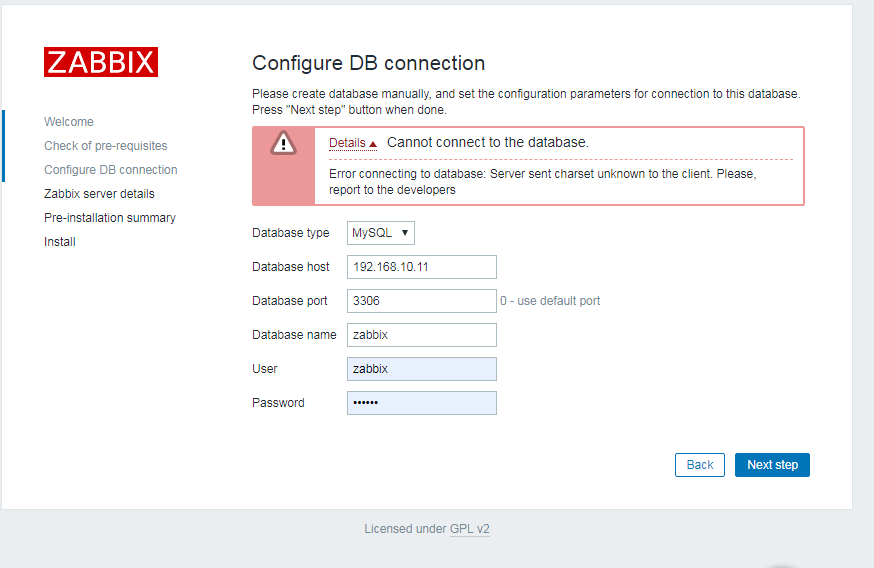
Task: Select Pre-installation summary step
Action: pyautogui.click(x=110, y=217)
